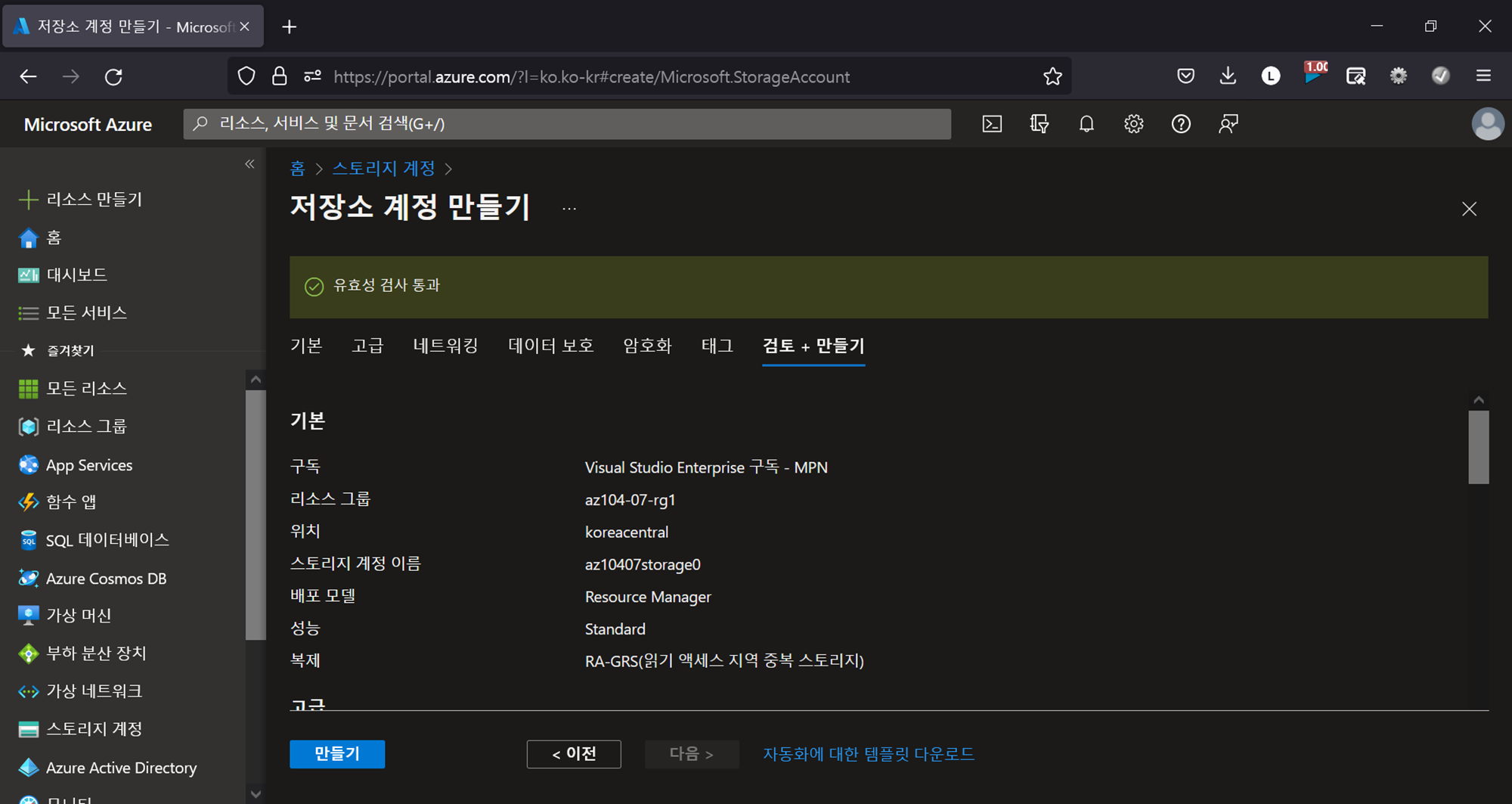Screen dimensions: 1512x804
Task: Open the Firefox hamburger menu
Action: 1483,76
